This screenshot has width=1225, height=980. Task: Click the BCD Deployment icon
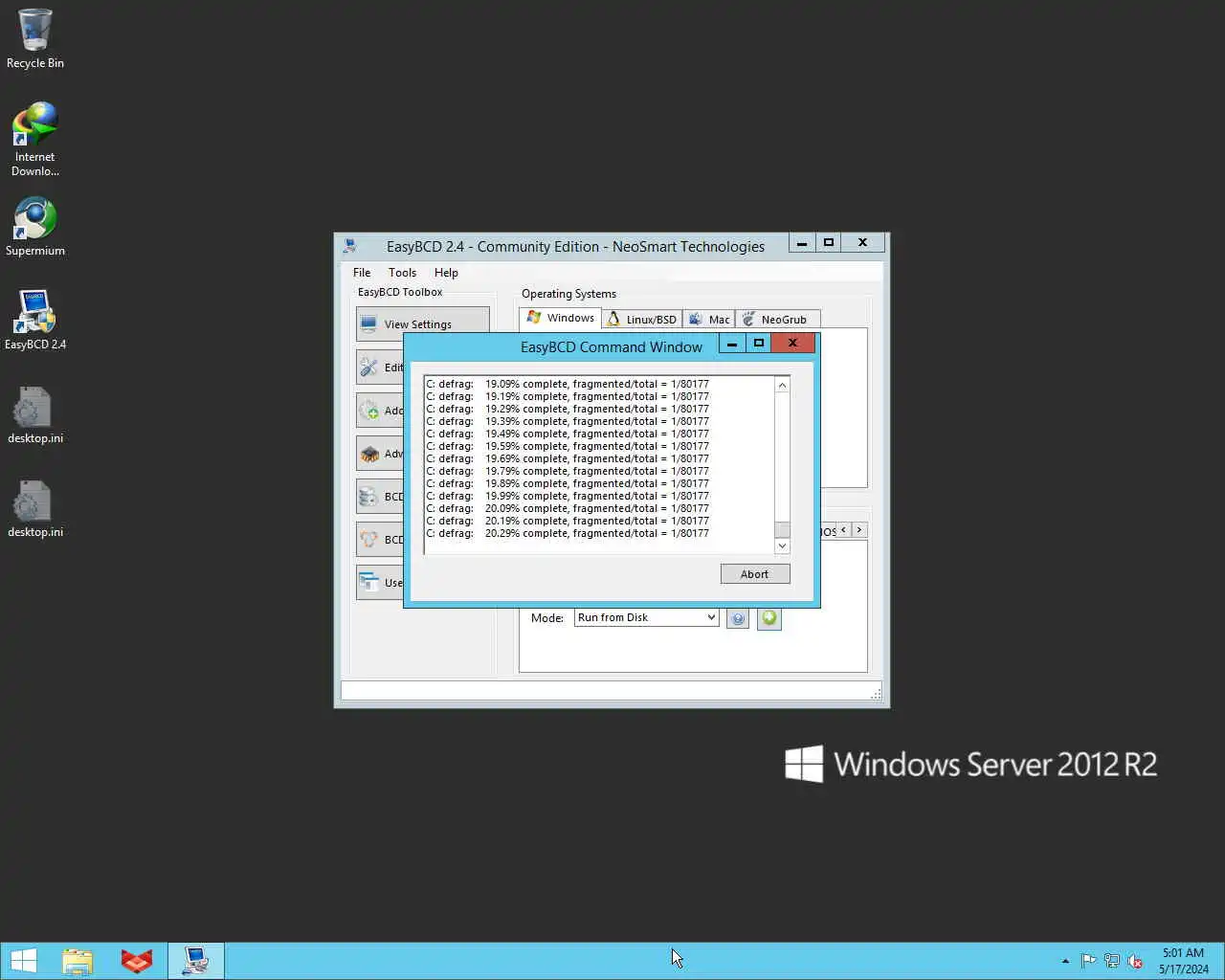point(368,540)
